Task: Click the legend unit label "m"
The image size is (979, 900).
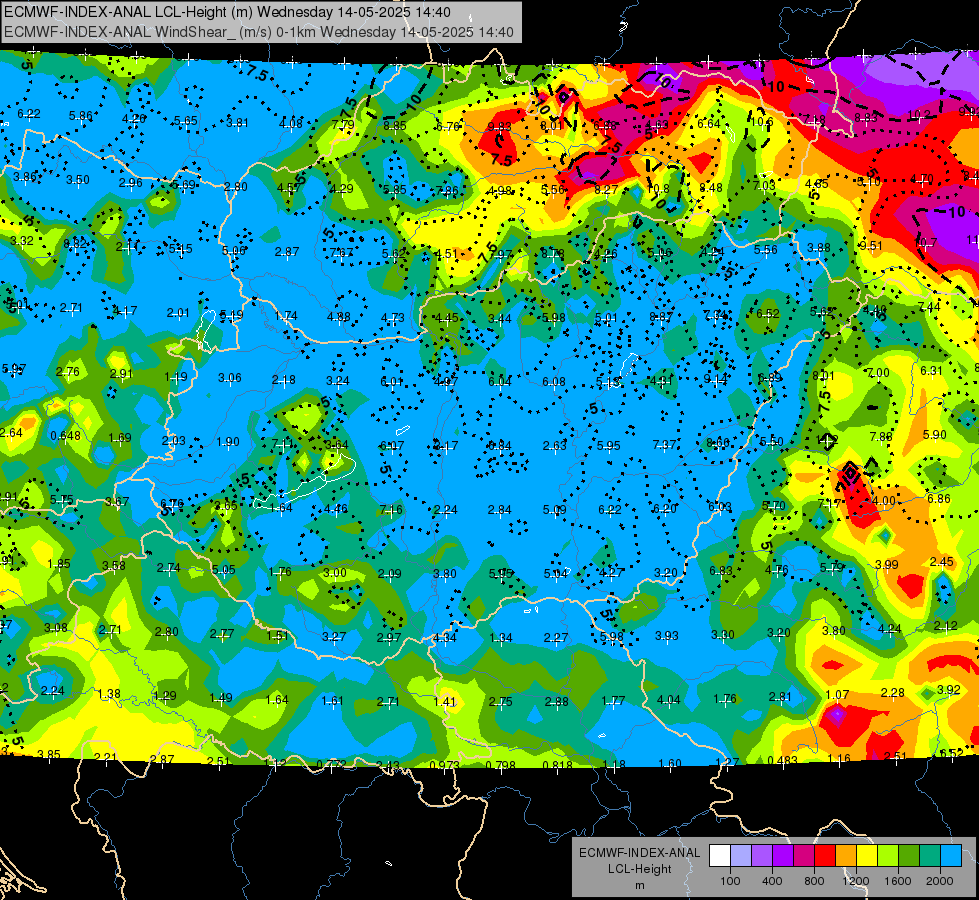Action: point(639,885)
